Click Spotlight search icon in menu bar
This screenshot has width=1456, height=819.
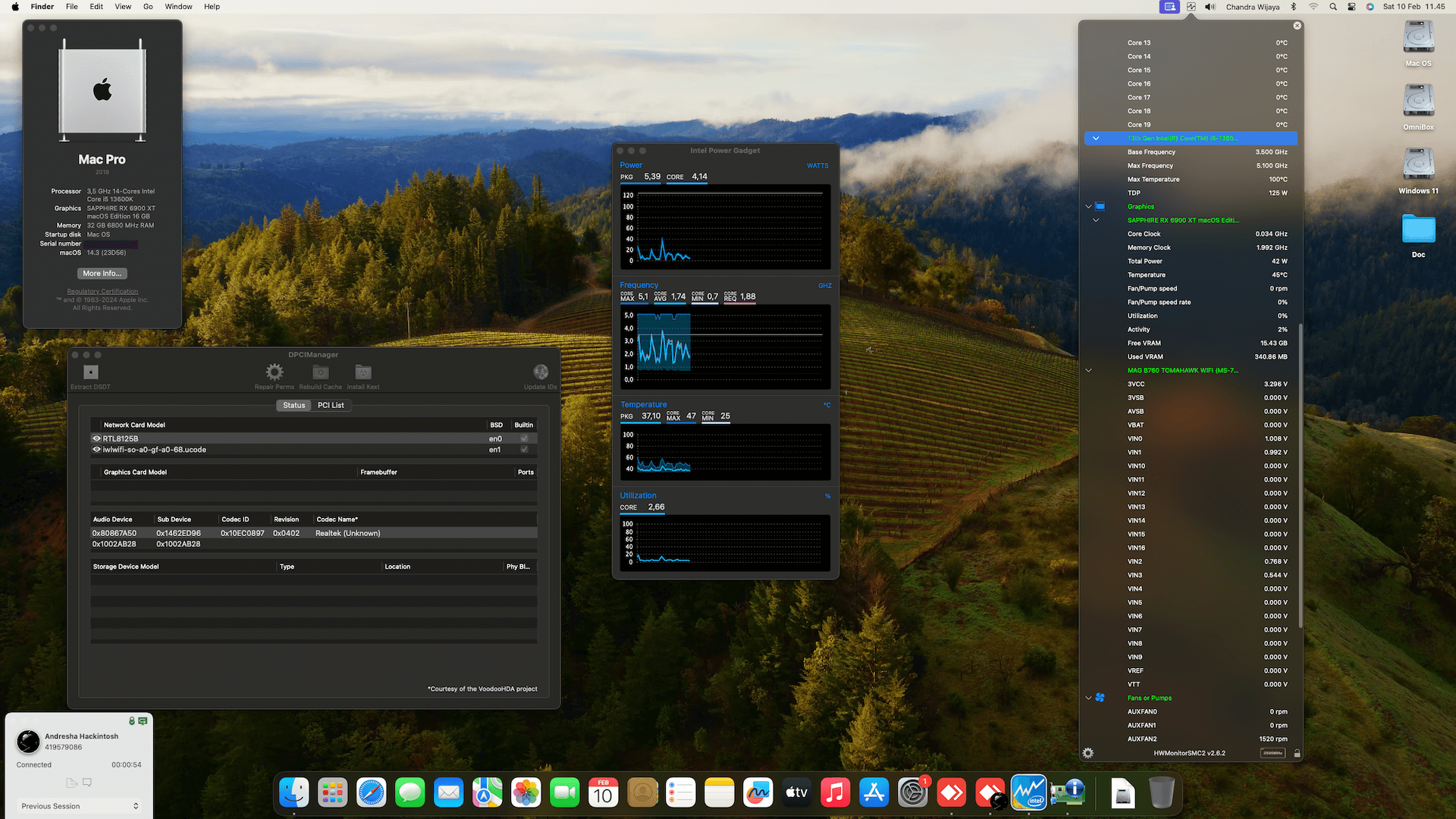(1333, 7)
